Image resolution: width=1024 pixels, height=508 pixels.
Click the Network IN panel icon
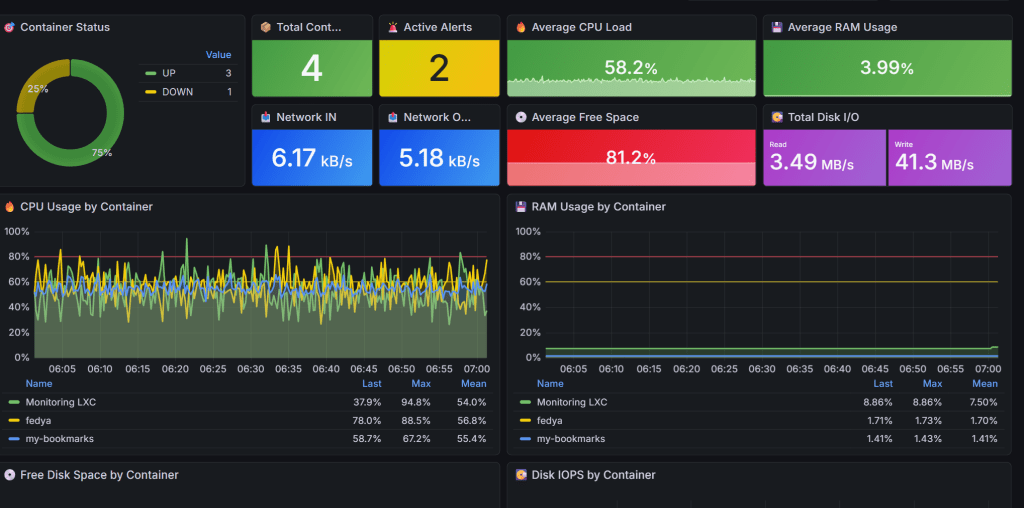pos(265,117)
